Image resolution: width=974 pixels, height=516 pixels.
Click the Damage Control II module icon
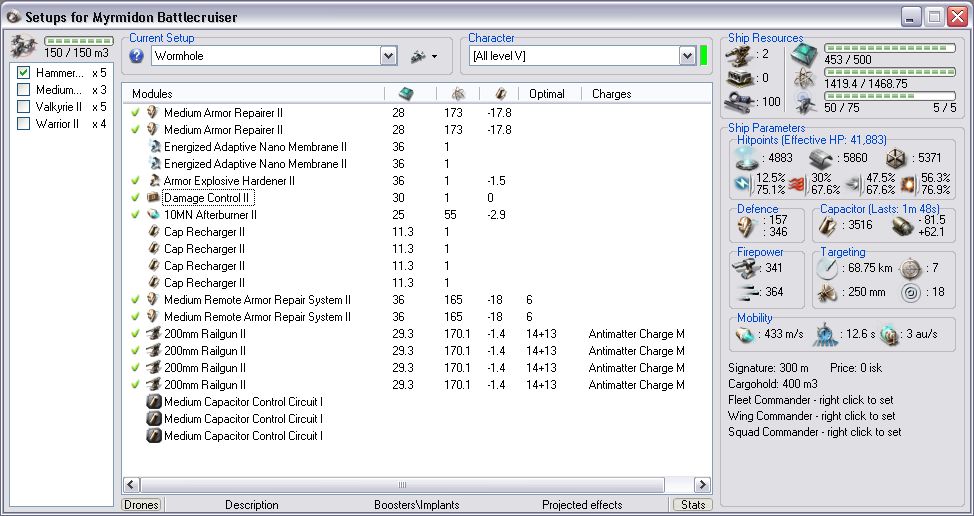[153, 197]
